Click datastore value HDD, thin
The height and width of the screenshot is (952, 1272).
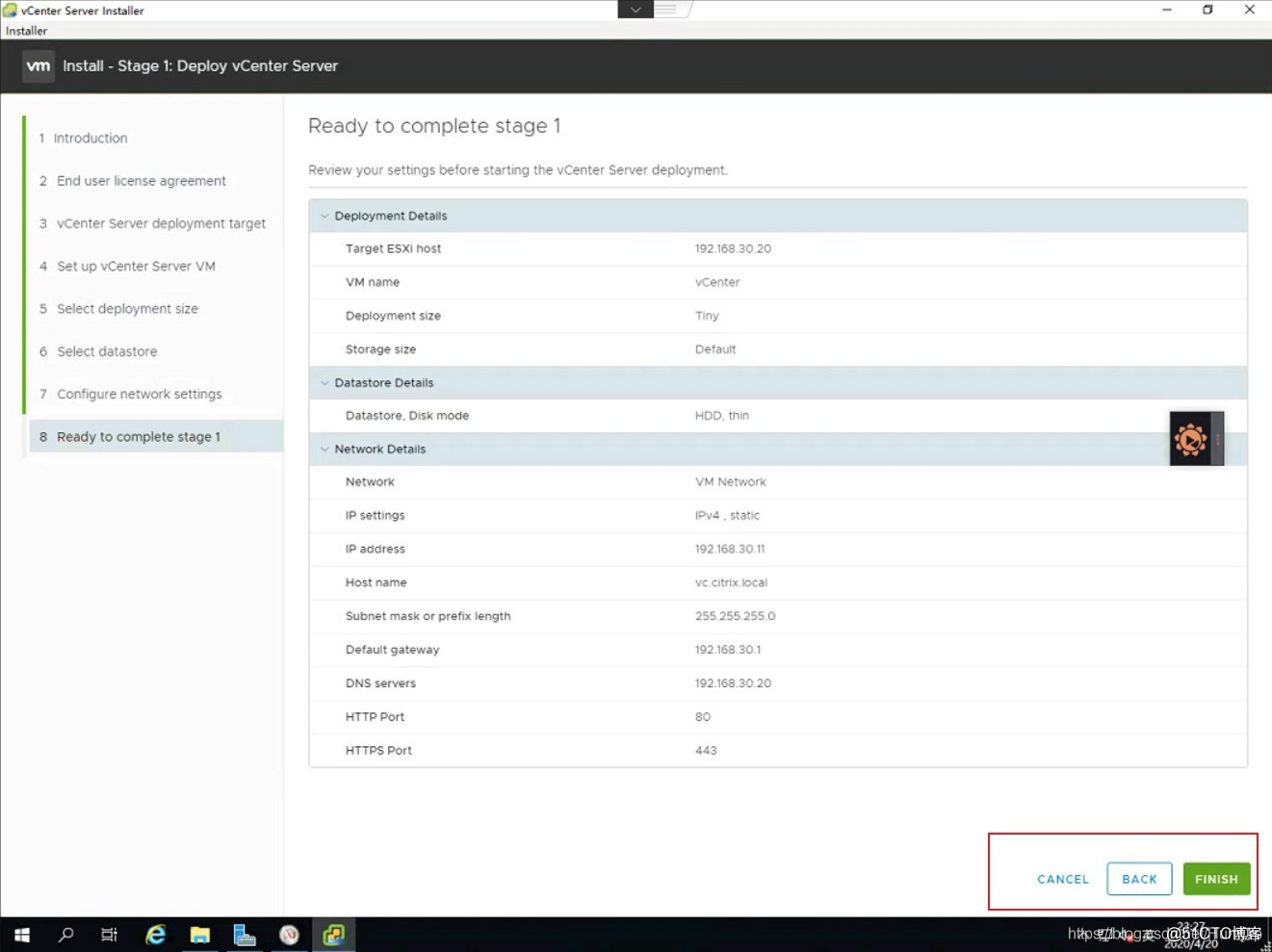722,416
